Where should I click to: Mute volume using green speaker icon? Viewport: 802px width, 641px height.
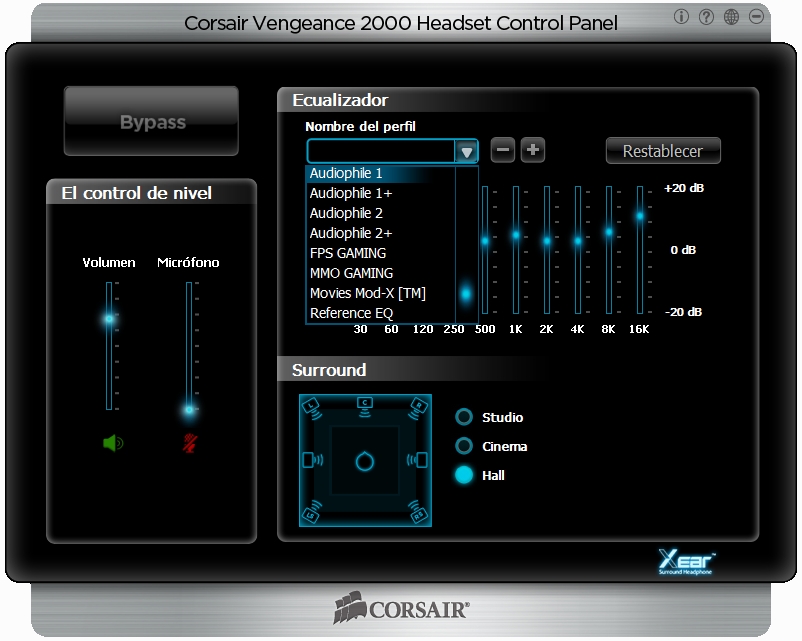click(112, 442)
